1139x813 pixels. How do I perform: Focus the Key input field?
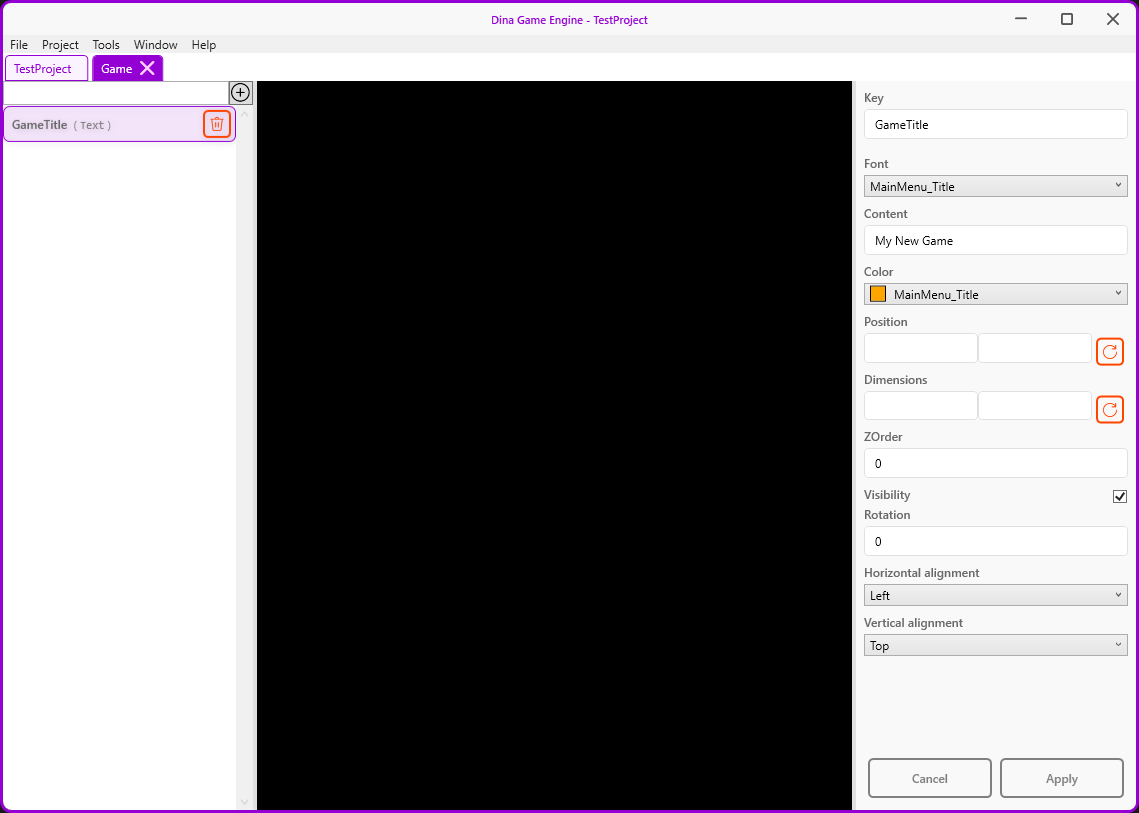(x=995, y=124)
